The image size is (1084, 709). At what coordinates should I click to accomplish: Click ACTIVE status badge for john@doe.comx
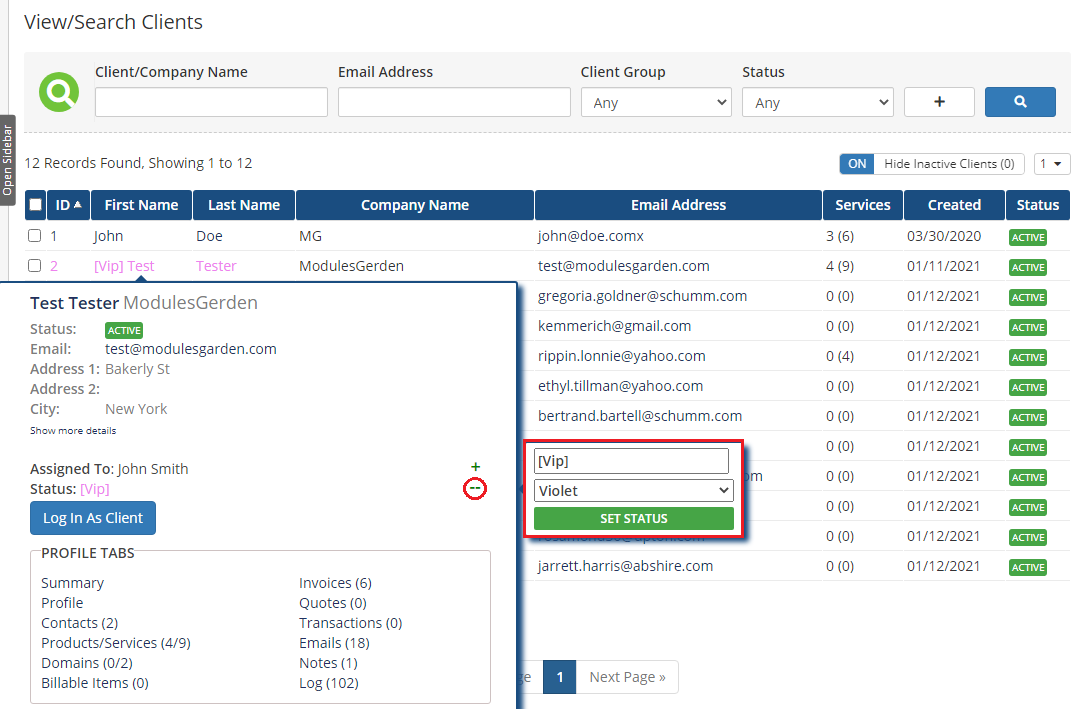tap(1028, 237)
